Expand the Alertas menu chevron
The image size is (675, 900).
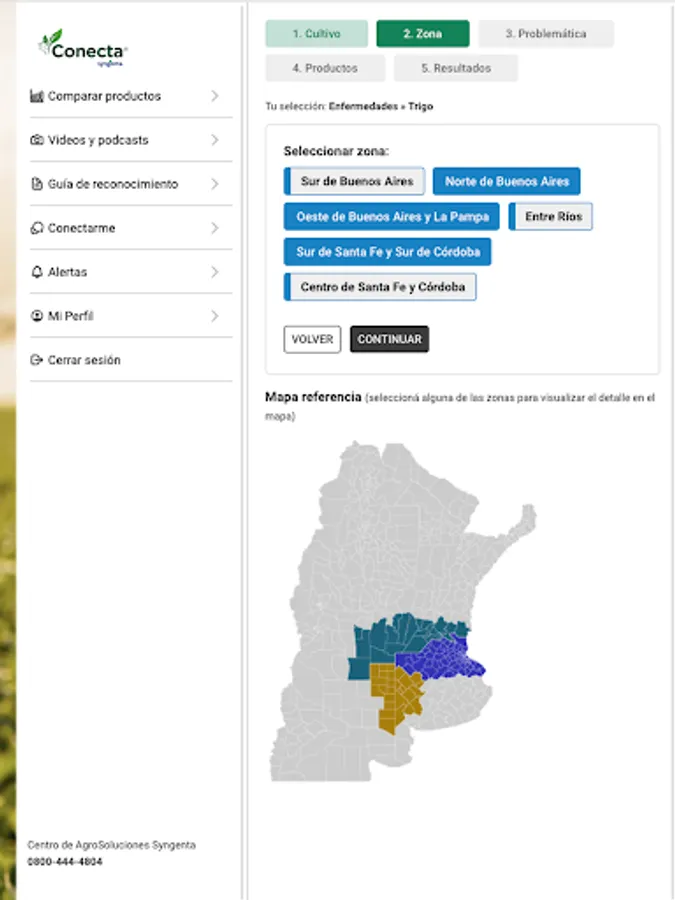pos(215,272)
